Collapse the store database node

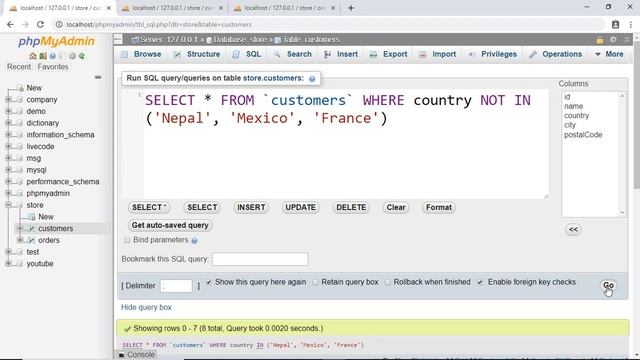(x=8, y=205)
